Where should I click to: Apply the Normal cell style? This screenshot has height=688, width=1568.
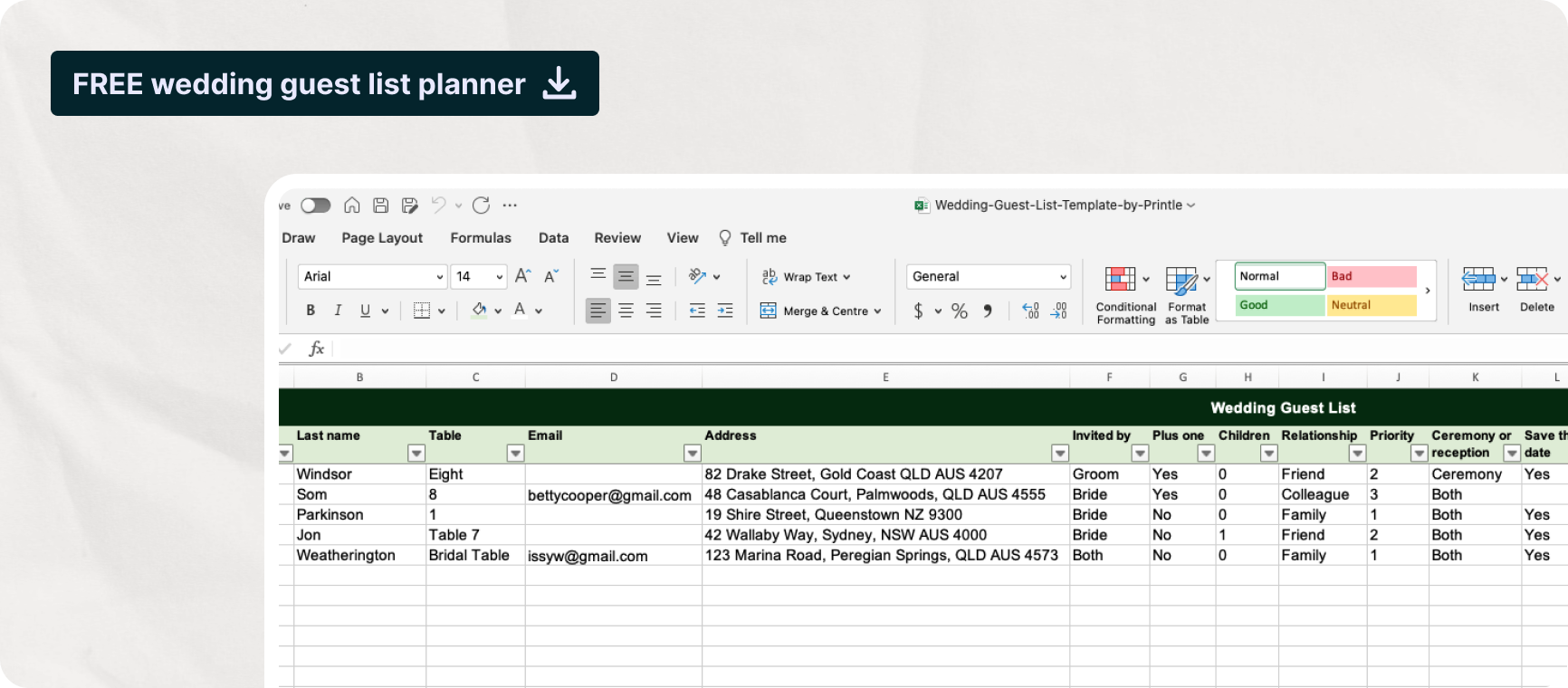click(1279, 276)
